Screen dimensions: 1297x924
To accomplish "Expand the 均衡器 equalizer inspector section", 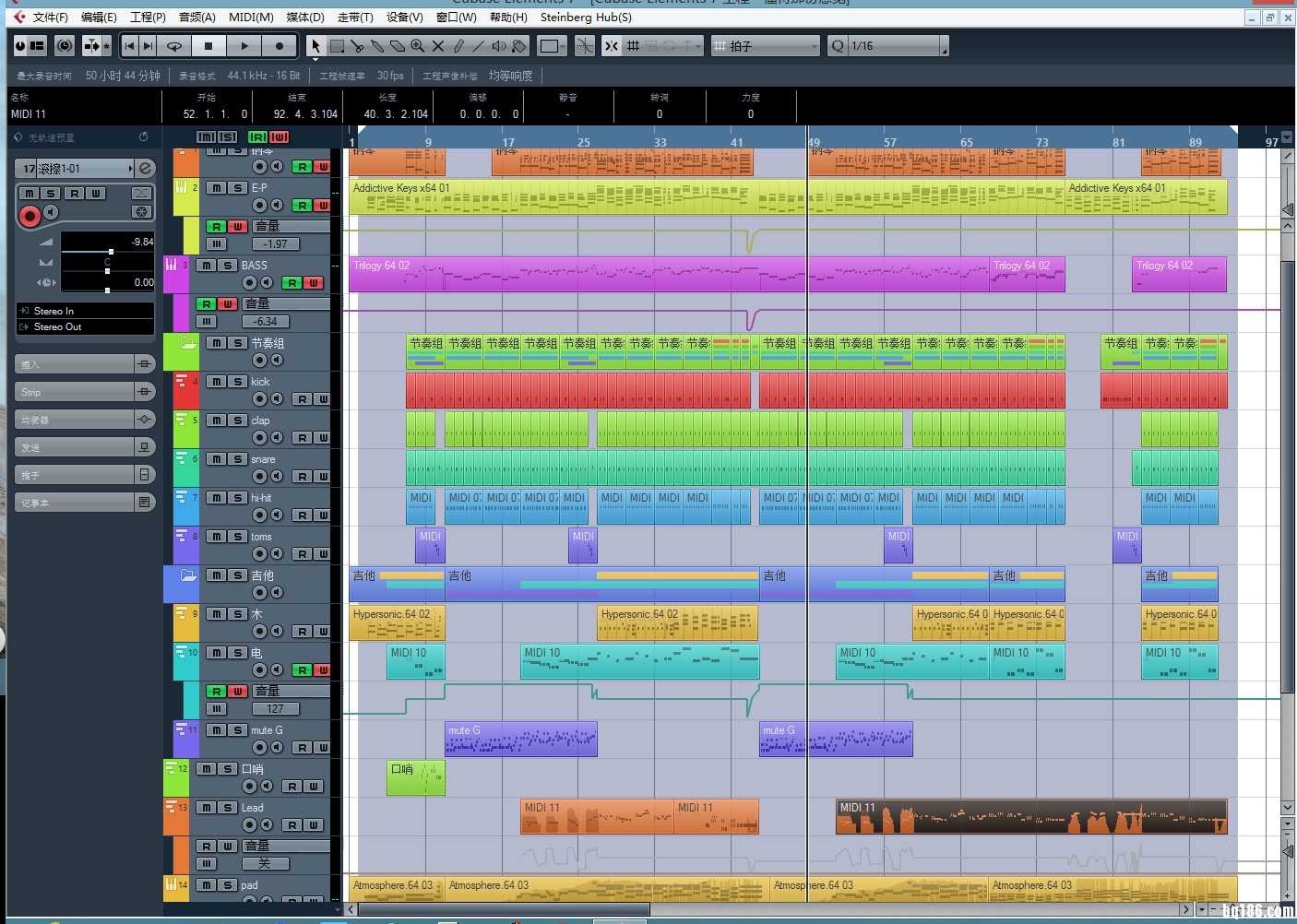I will pos(85,420).
